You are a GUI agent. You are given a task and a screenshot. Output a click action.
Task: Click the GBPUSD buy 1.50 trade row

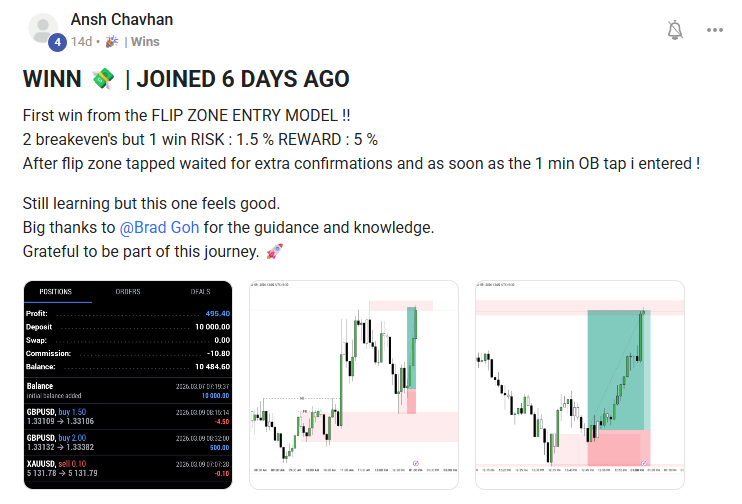coord(128,416)
